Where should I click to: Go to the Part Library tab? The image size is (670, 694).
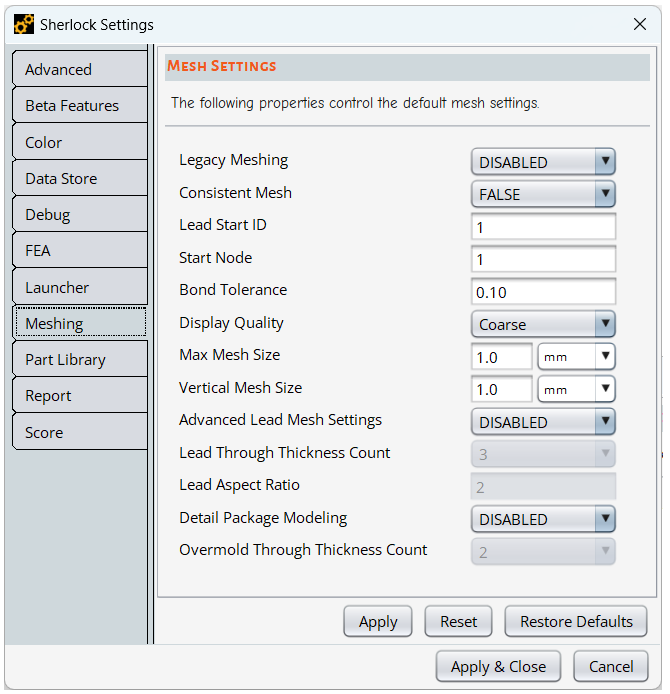coord(79,360)
